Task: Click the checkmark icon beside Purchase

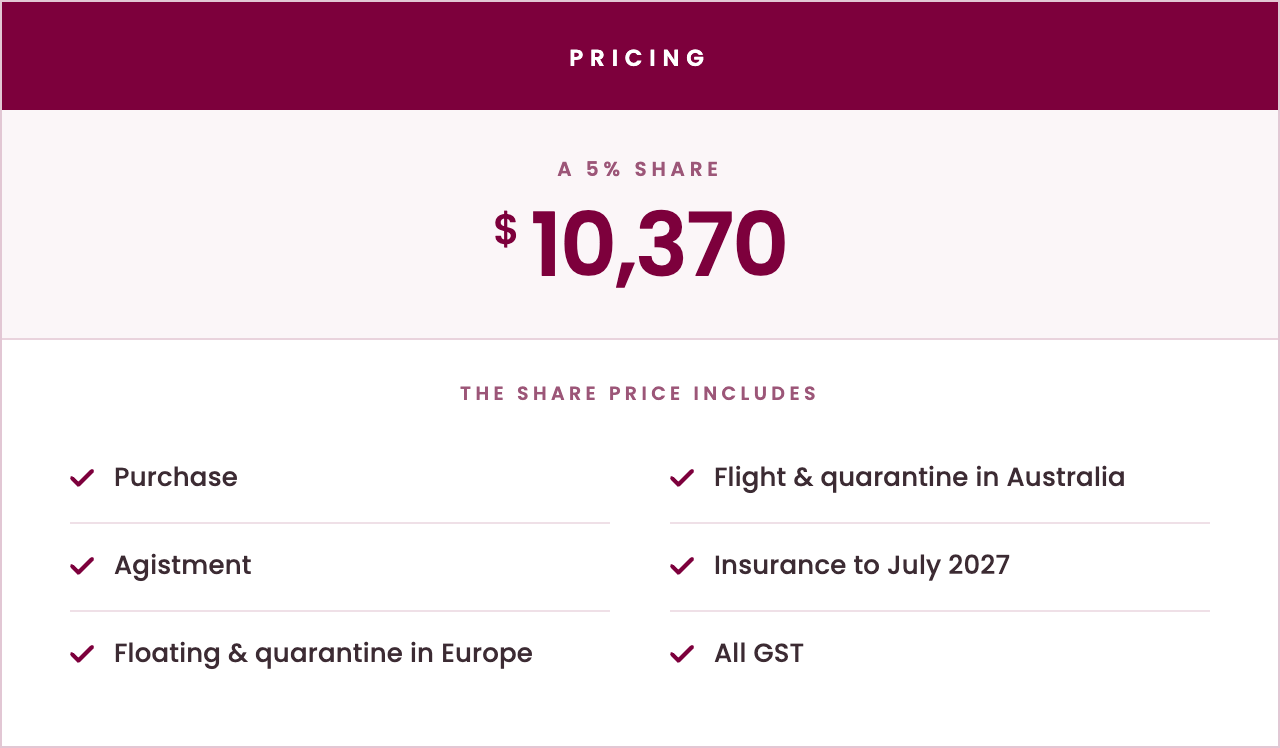Action: [82, 478]
